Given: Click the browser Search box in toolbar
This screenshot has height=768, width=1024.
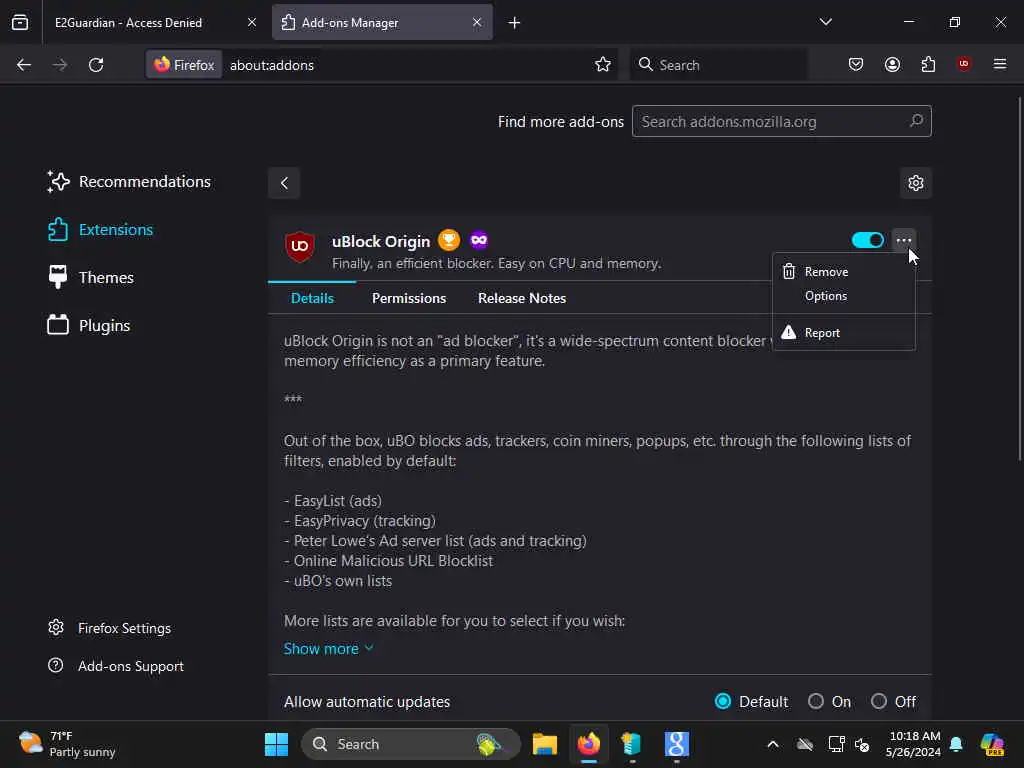Looking at the screenshot, I should click(718, 65).
